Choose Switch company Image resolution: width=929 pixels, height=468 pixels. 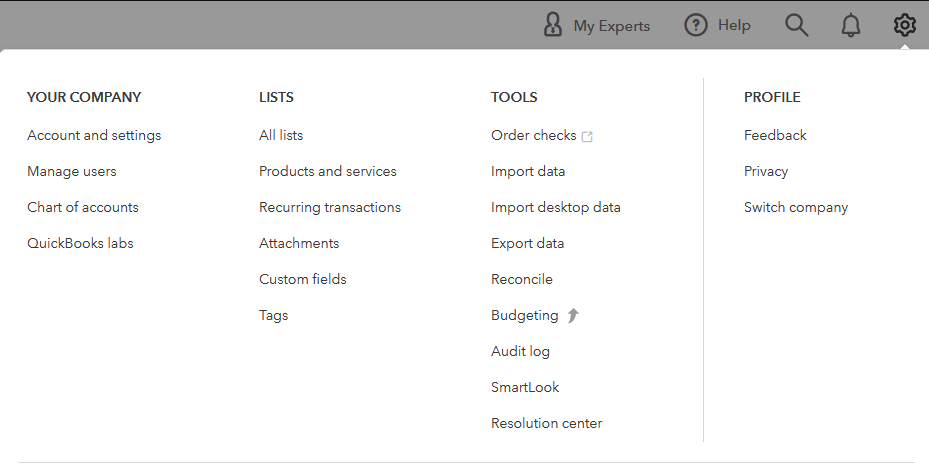tap(796, 207)
